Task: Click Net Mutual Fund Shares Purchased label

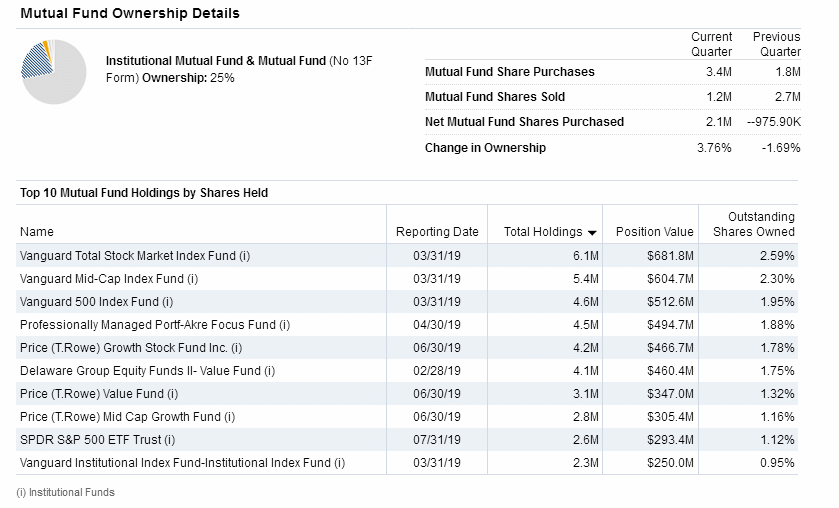Action: (524, 122)
